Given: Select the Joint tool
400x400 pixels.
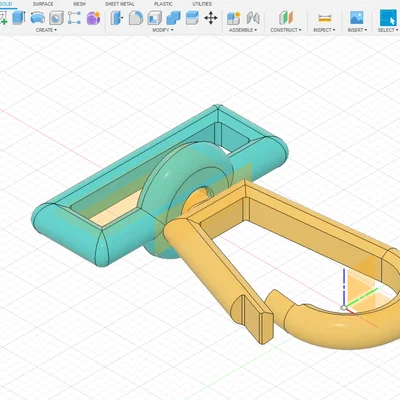Looking at the screenshot, I should pyautogui.click(x=253, y=18).
